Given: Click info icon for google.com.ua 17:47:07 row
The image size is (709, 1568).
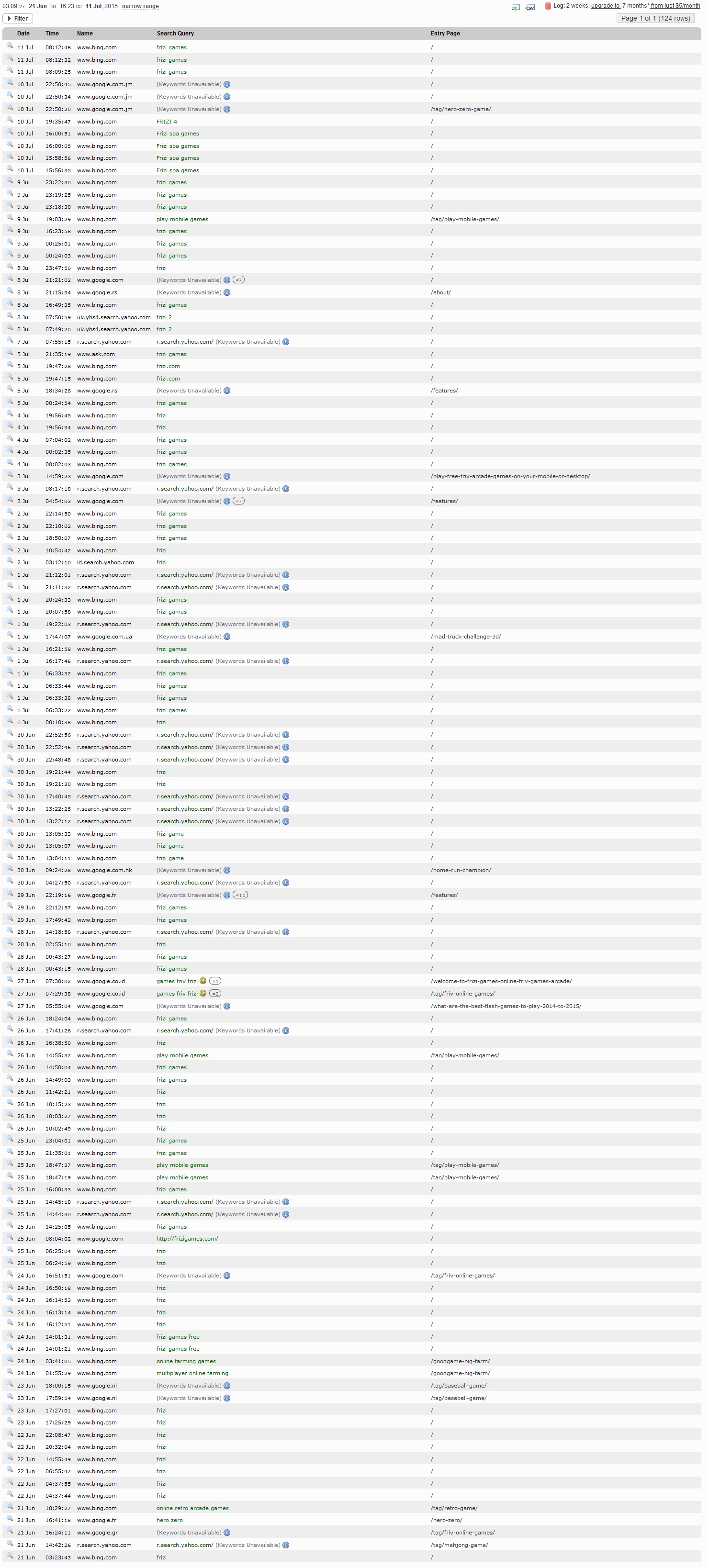Looking at the screenshot, I should coord(227,637).
